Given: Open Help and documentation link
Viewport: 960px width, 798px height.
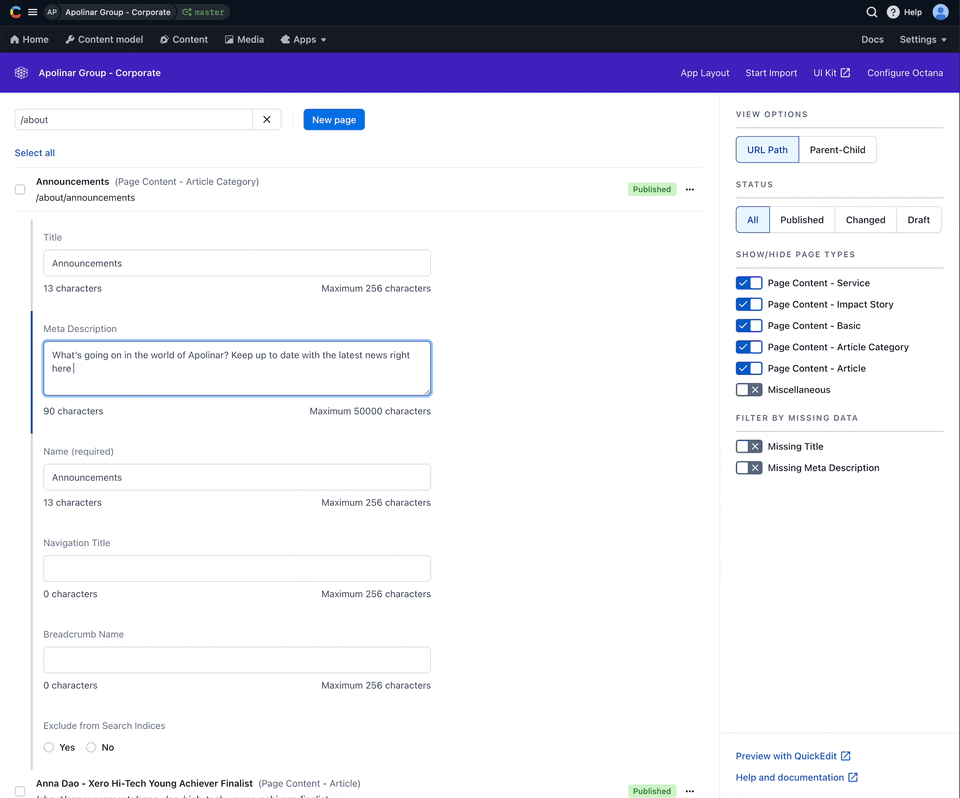Looking at the screenshot, I should 790,777.
